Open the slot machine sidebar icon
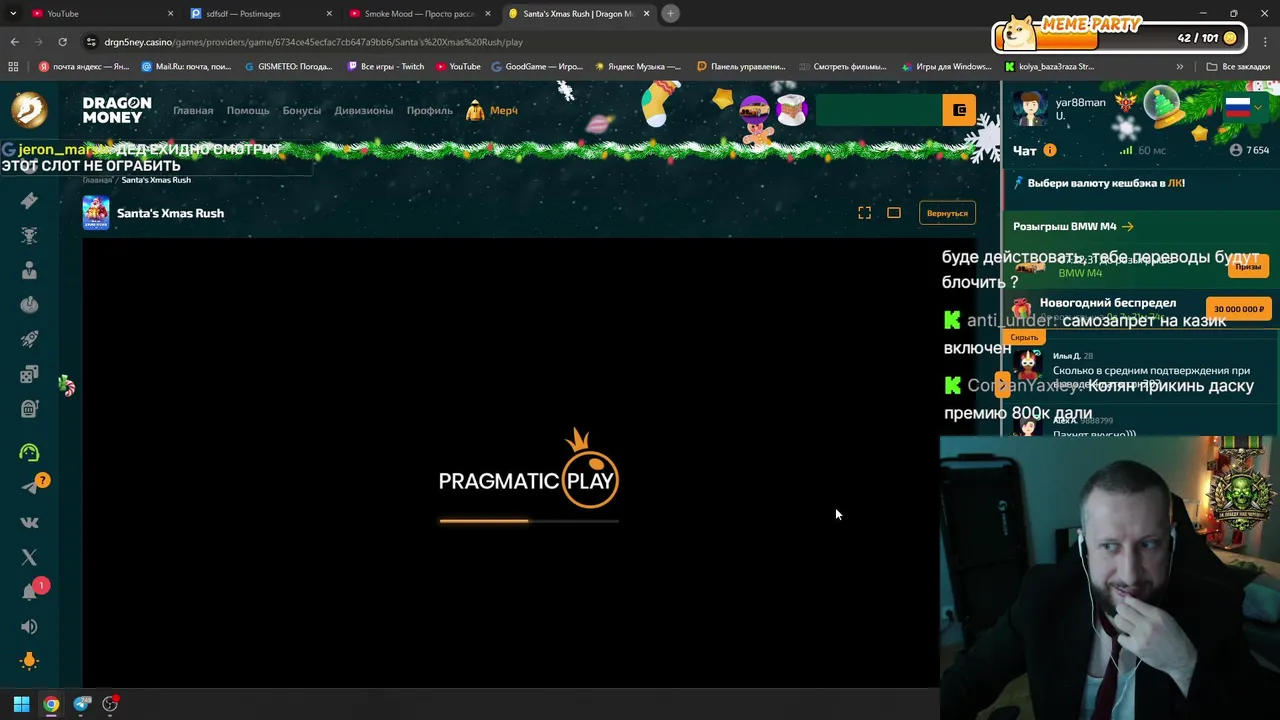1280x720 pixels. click(x=29, y=408)
